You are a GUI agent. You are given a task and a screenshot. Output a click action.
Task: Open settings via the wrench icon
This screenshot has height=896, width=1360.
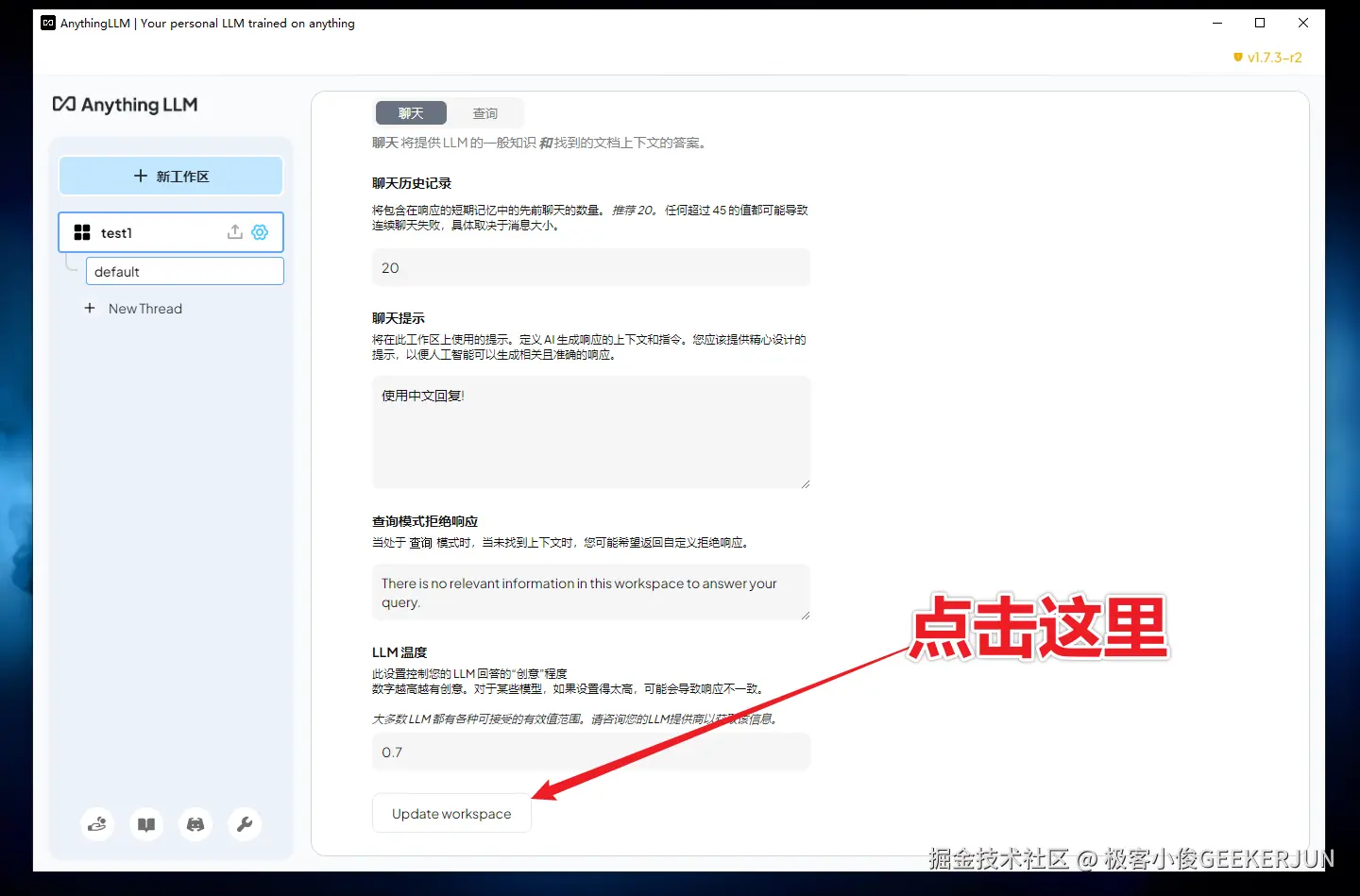[245, 824]
